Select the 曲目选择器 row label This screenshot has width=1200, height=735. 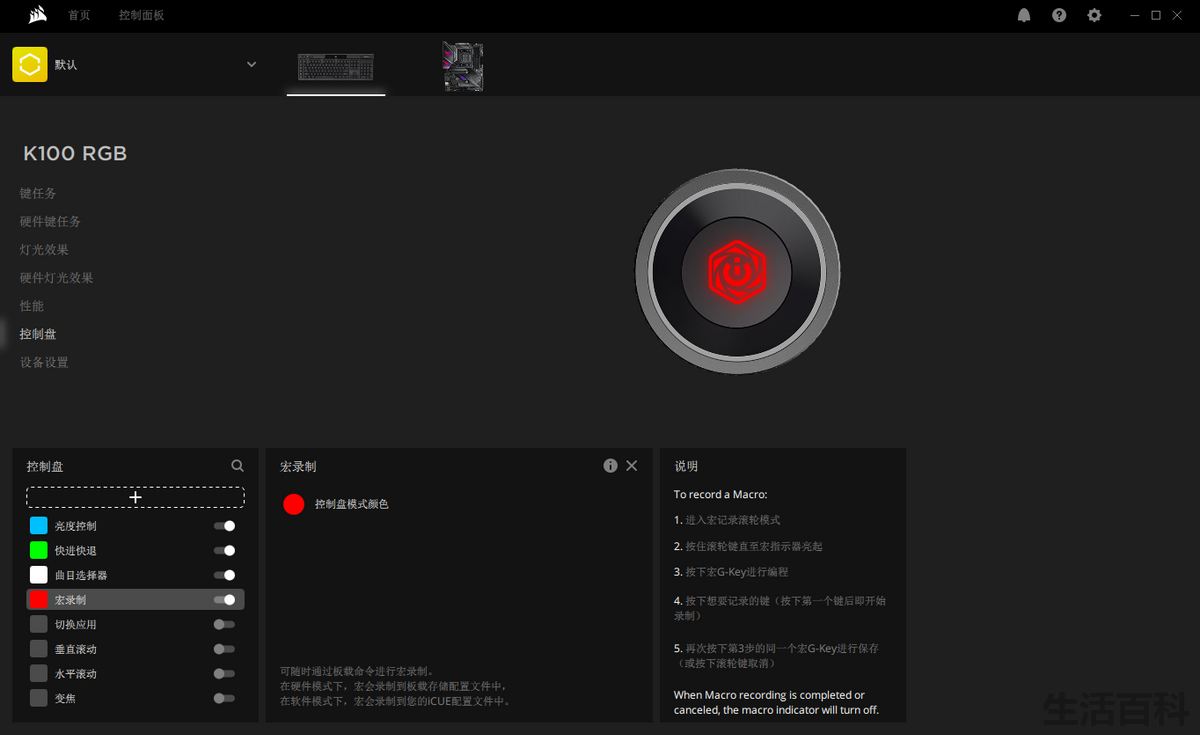(81, 575)
